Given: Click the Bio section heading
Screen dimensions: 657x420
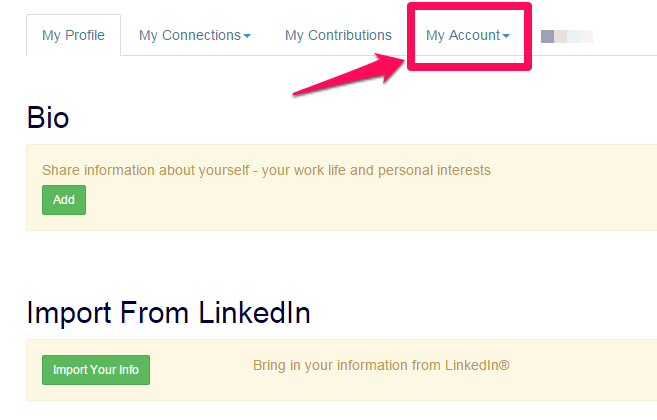Looking at the screenshot, I should pos(48,117).
